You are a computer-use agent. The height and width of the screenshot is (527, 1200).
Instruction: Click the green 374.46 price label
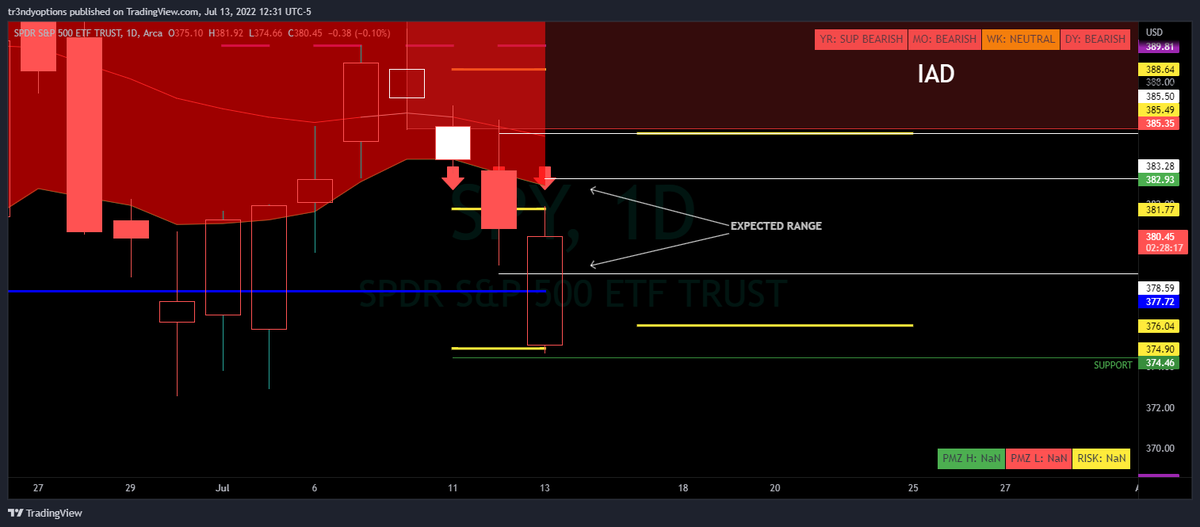pos(1160,363)
